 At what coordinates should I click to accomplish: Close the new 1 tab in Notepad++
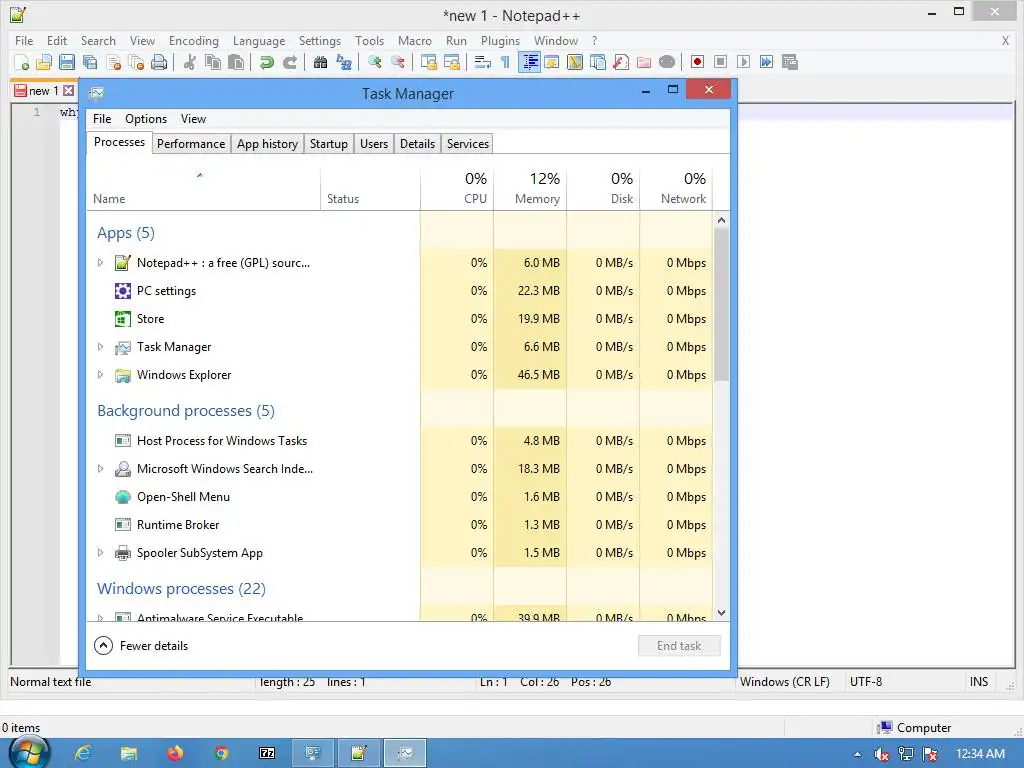(x=68, y=91)
